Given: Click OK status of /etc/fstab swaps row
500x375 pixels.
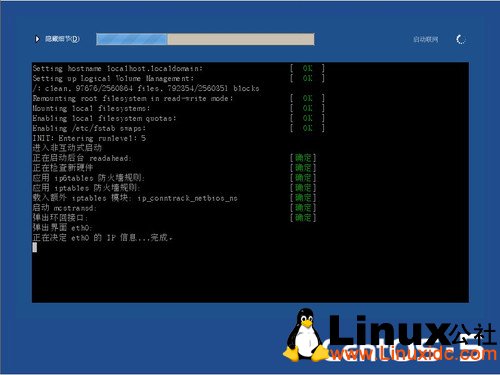Looking at the screenshot, I should tap(307, 128).
